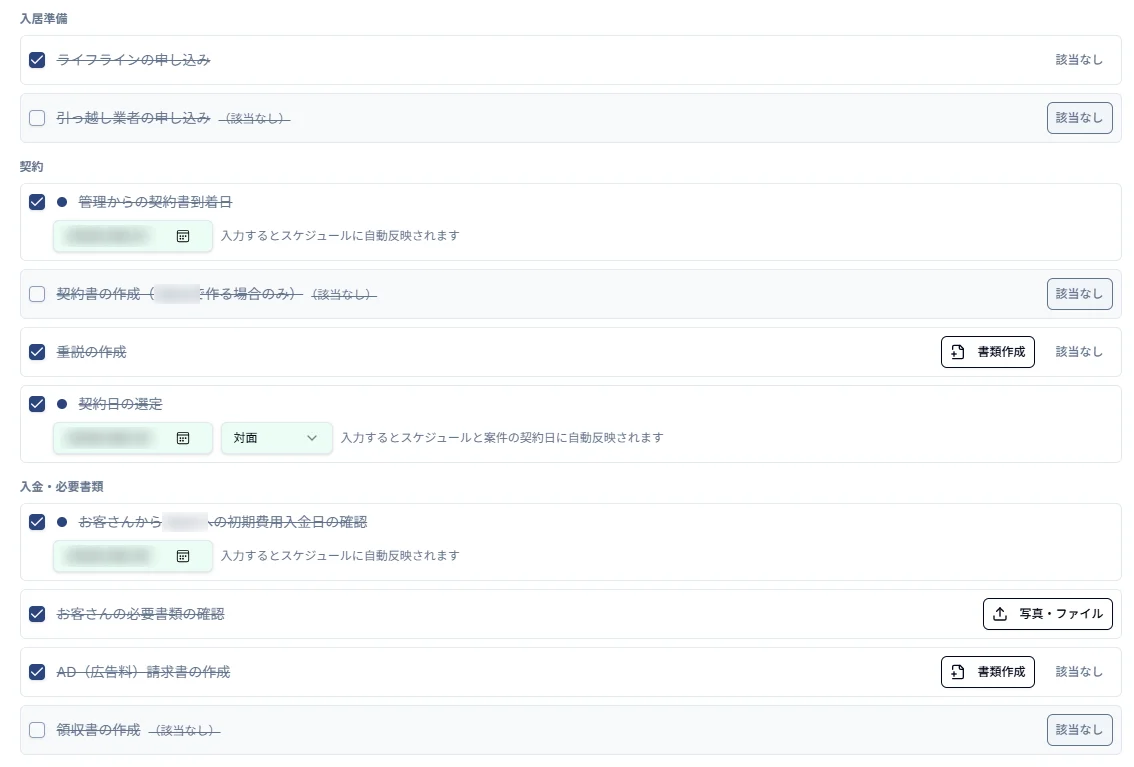Click date field for 契約日の選定

133,438
